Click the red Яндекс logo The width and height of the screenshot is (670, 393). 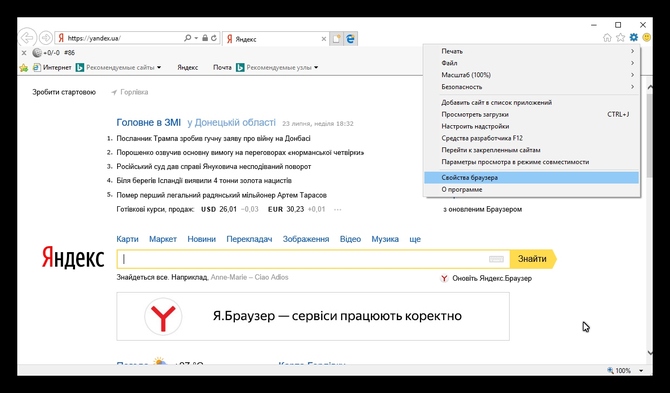(x=73, y=257)
